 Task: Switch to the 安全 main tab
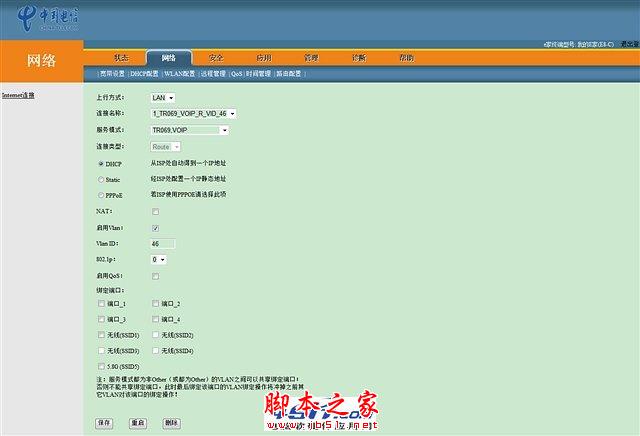pos(216,58)
